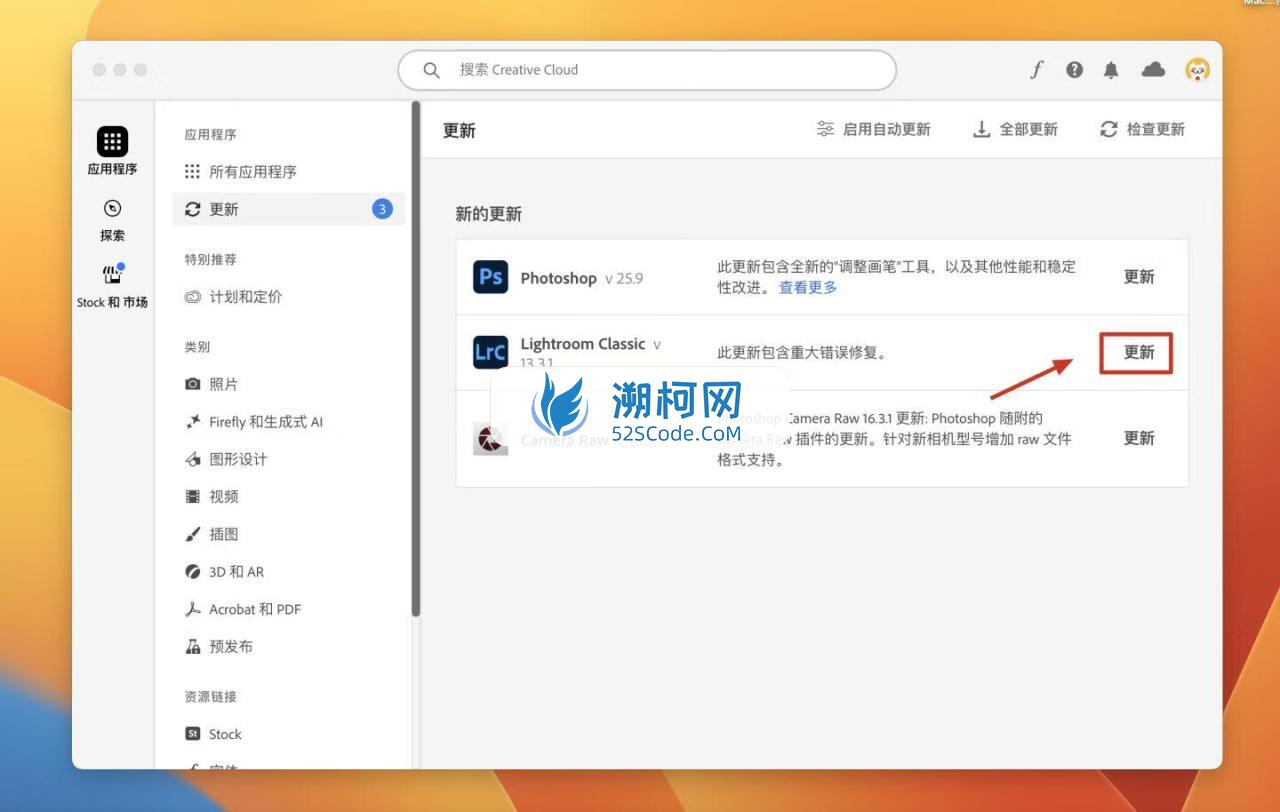Click the updates count badge 3
1280x812 pixels.
[382, 209]
